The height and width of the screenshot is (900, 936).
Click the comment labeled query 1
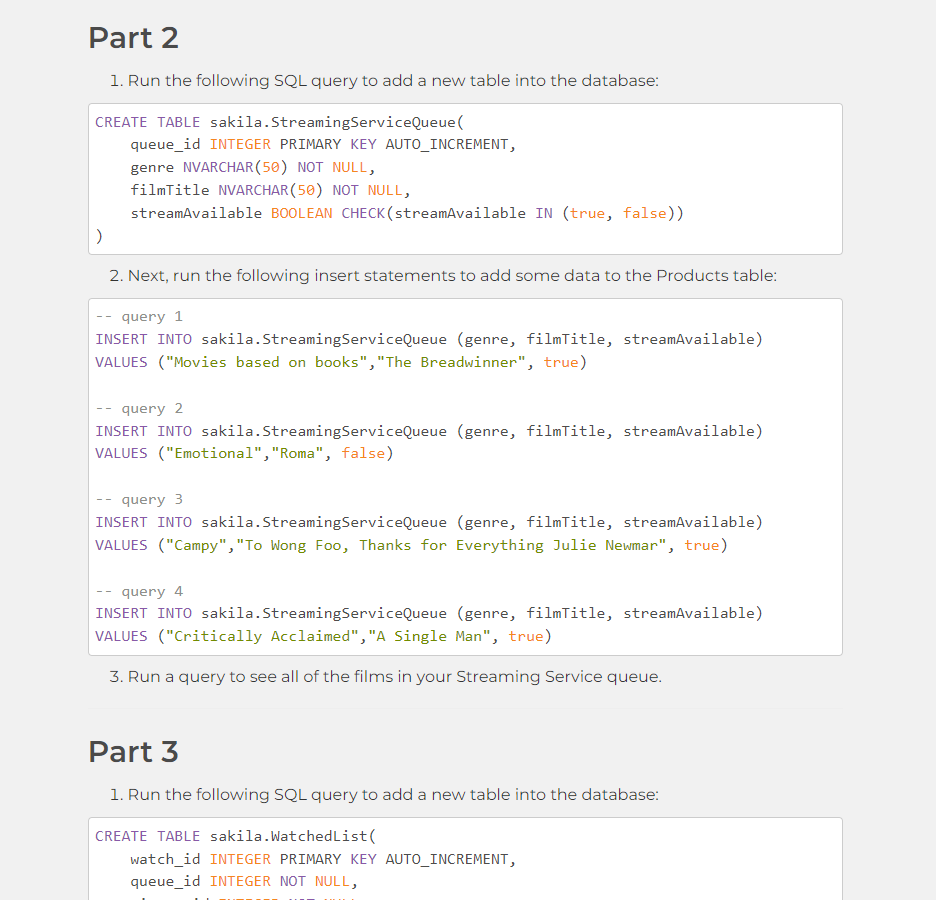pos(138,315)
